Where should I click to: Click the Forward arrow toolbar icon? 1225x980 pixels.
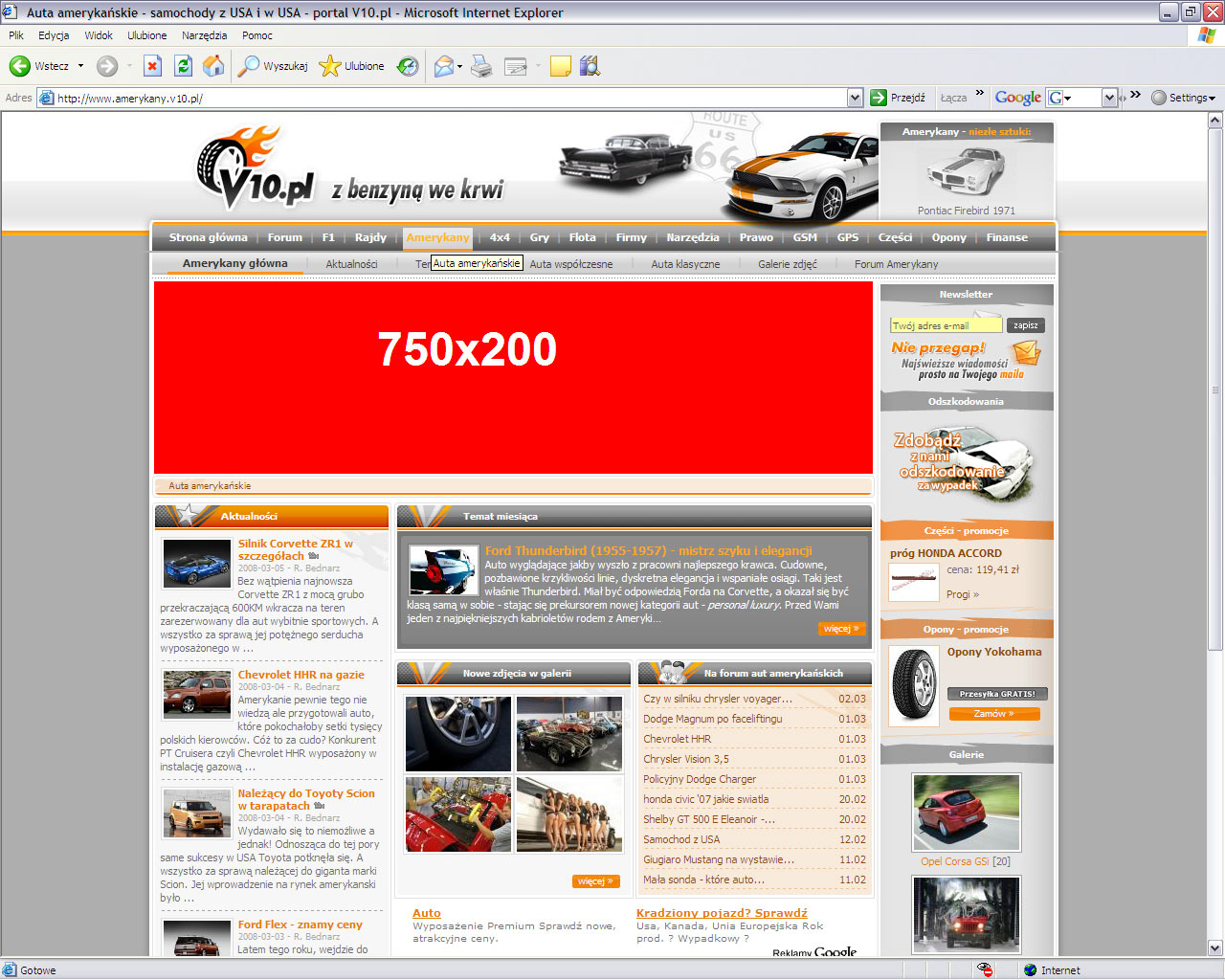(107, 66)
